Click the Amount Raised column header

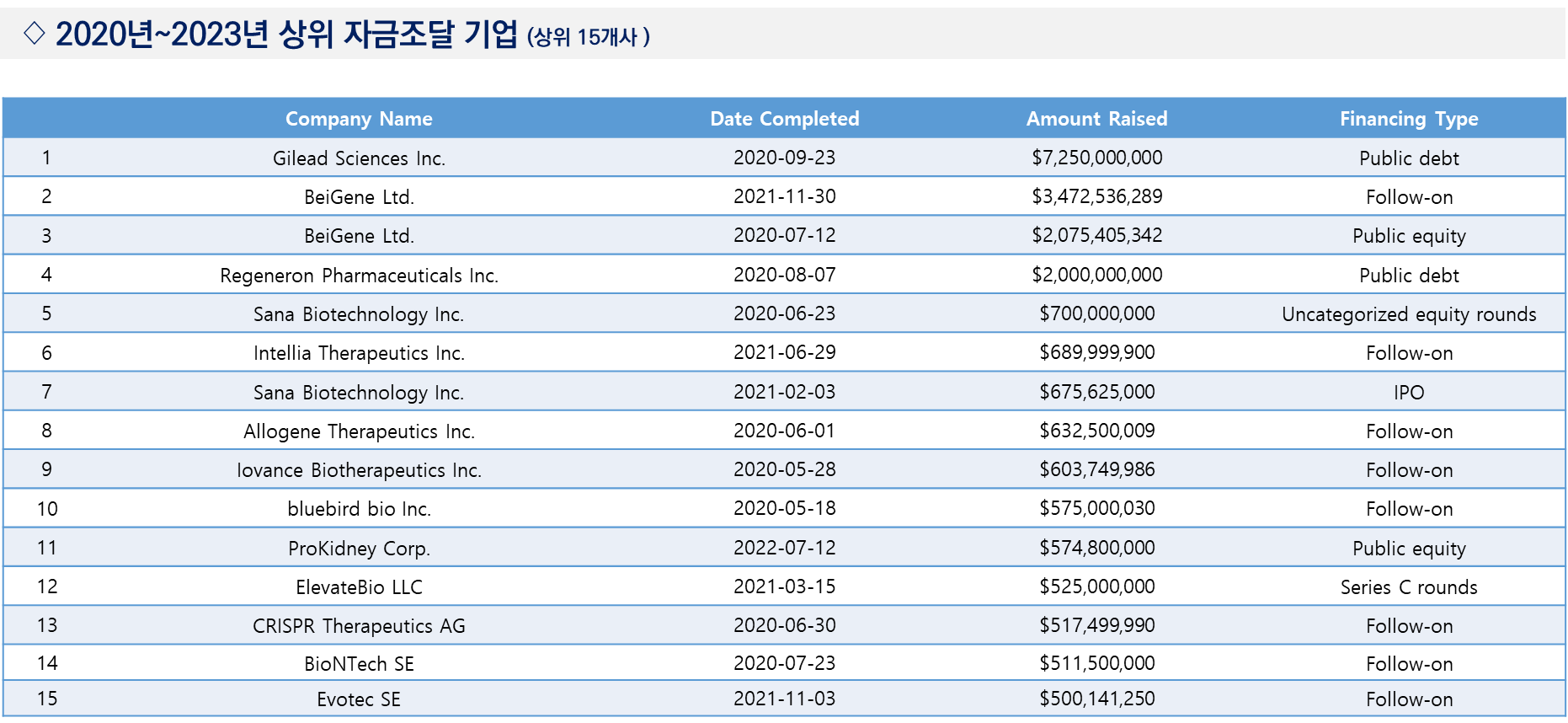click(x=1096, y=119)
